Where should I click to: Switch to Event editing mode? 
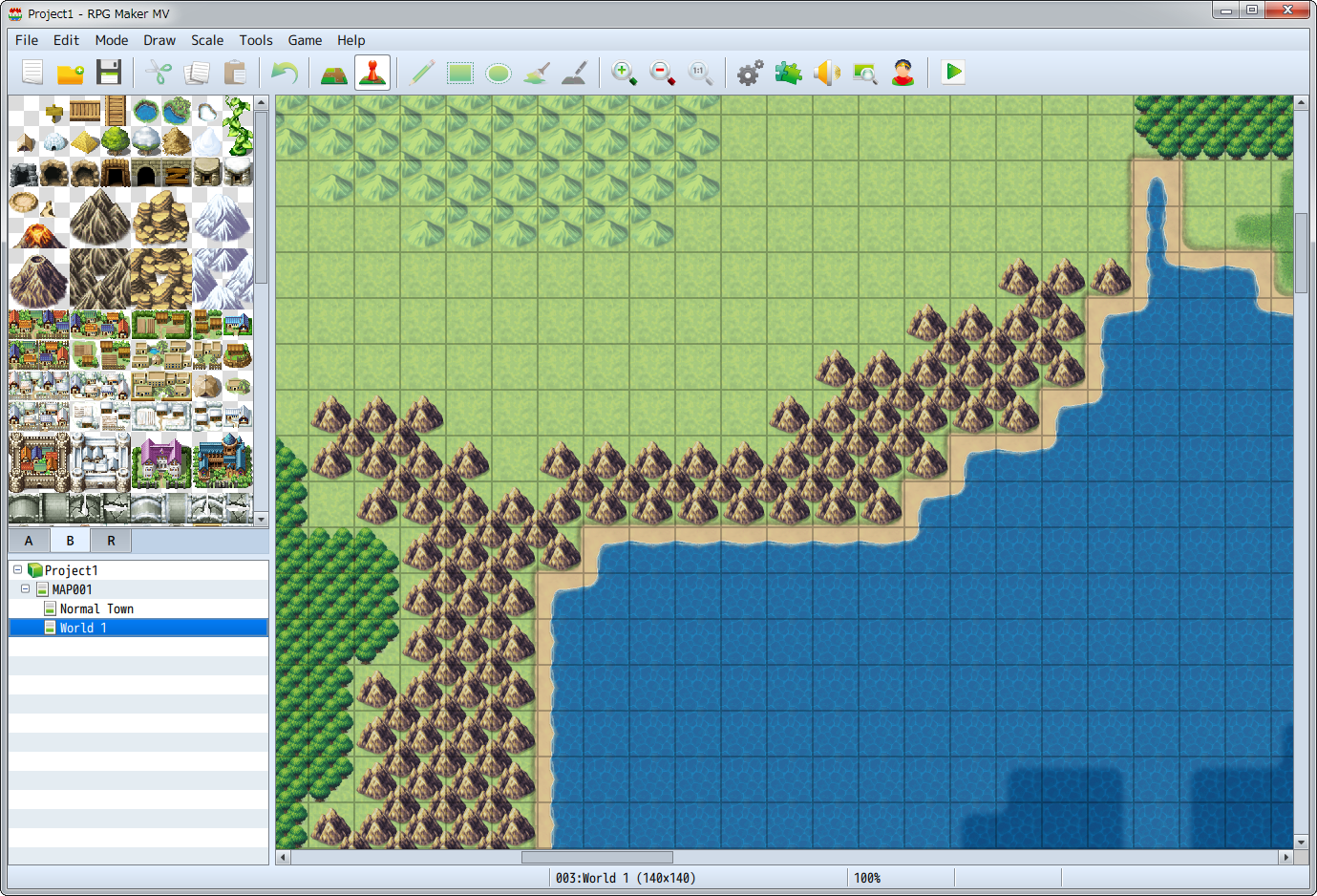pos(372,73)
